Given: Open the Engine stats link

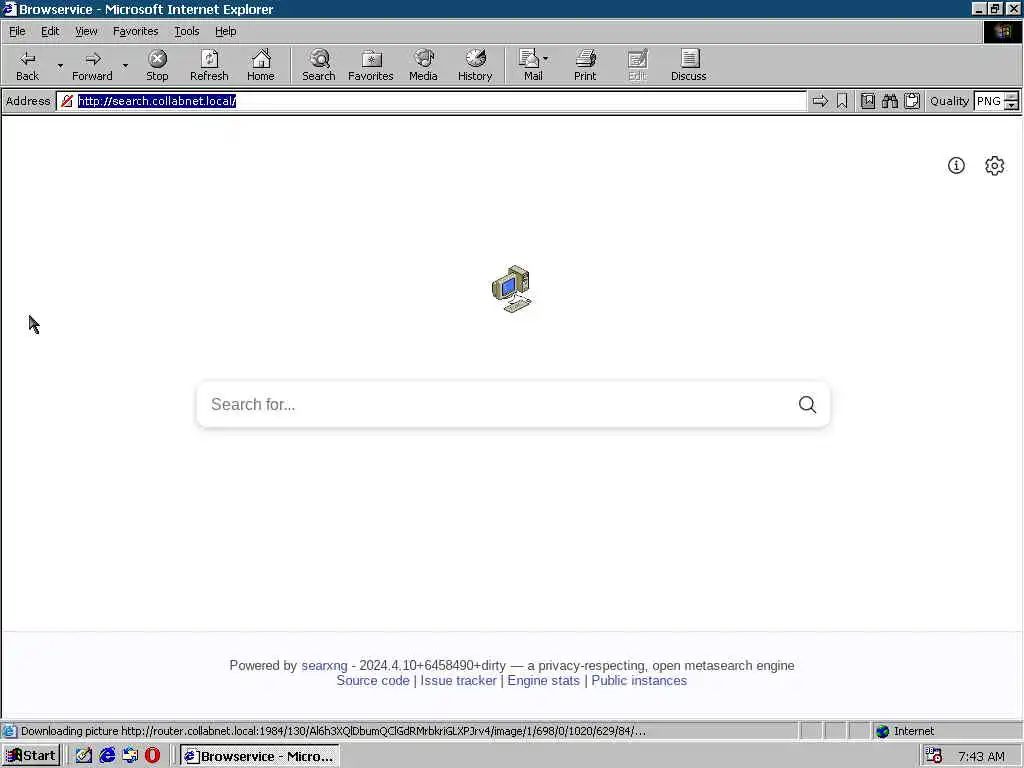Looking at the screenshot, I should [x=543, y=680].
